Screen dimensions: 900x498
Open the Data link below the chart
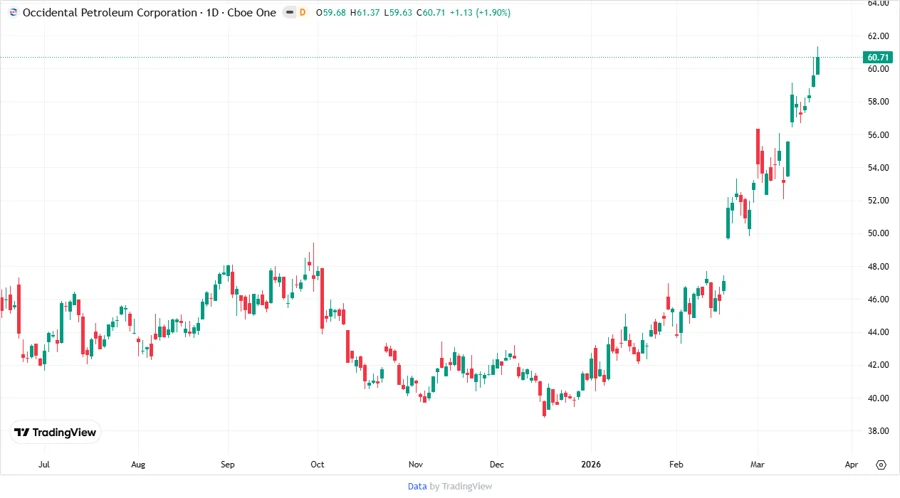point(417,486)
